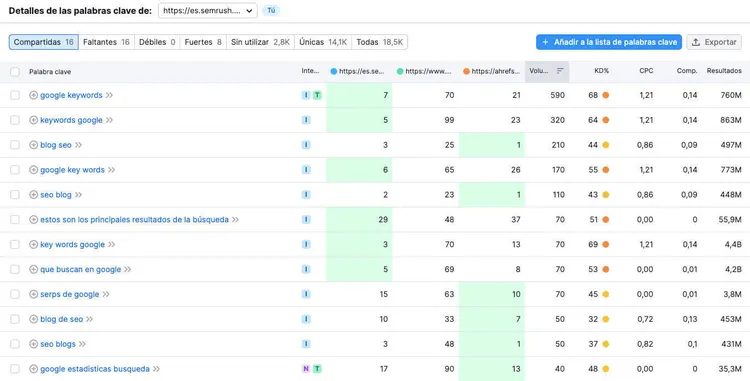Click the ahrefs competitor column header
The height and width of the screenshot is (381, 750).
tap(491, 71)
